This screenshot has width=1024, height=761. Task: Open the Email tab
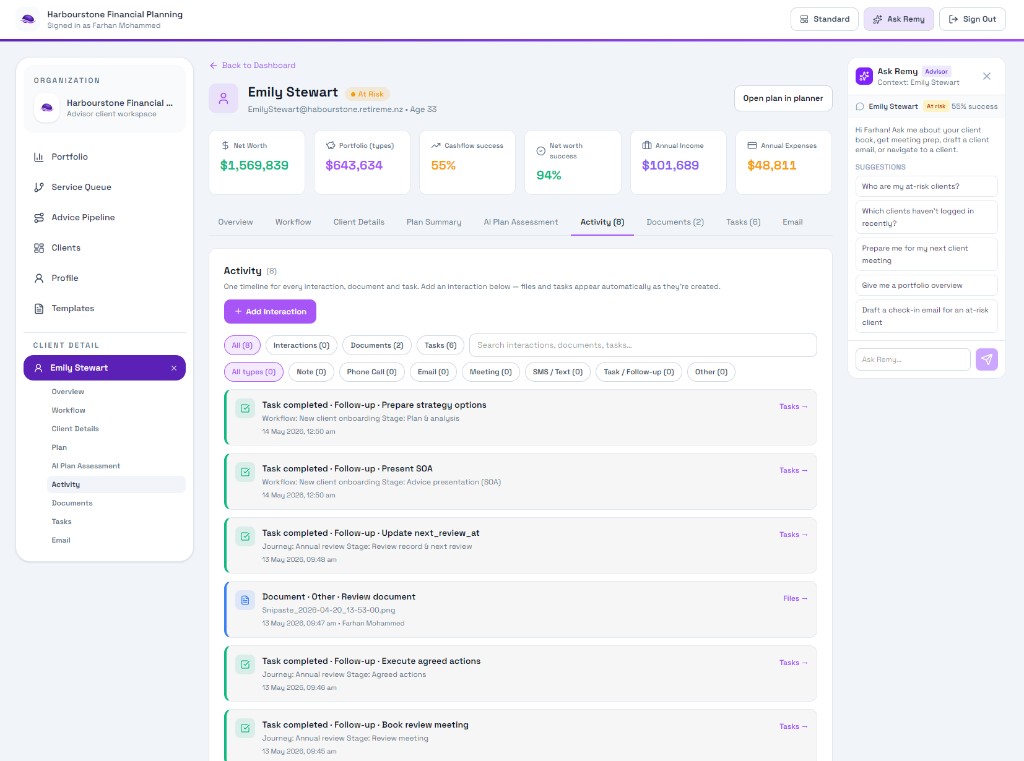tap(792, 223)
